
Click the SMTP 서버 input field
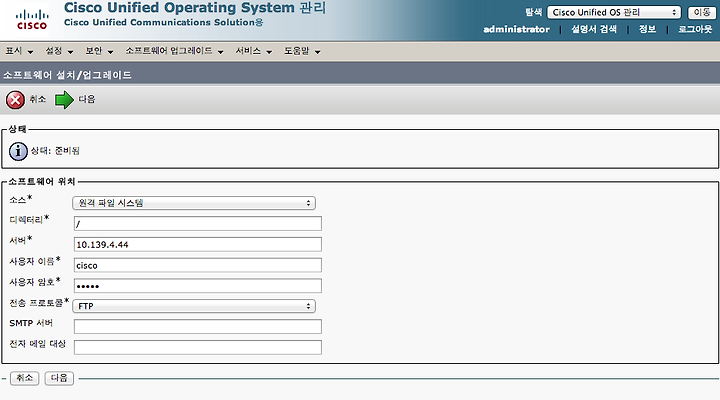click(197, 327)
